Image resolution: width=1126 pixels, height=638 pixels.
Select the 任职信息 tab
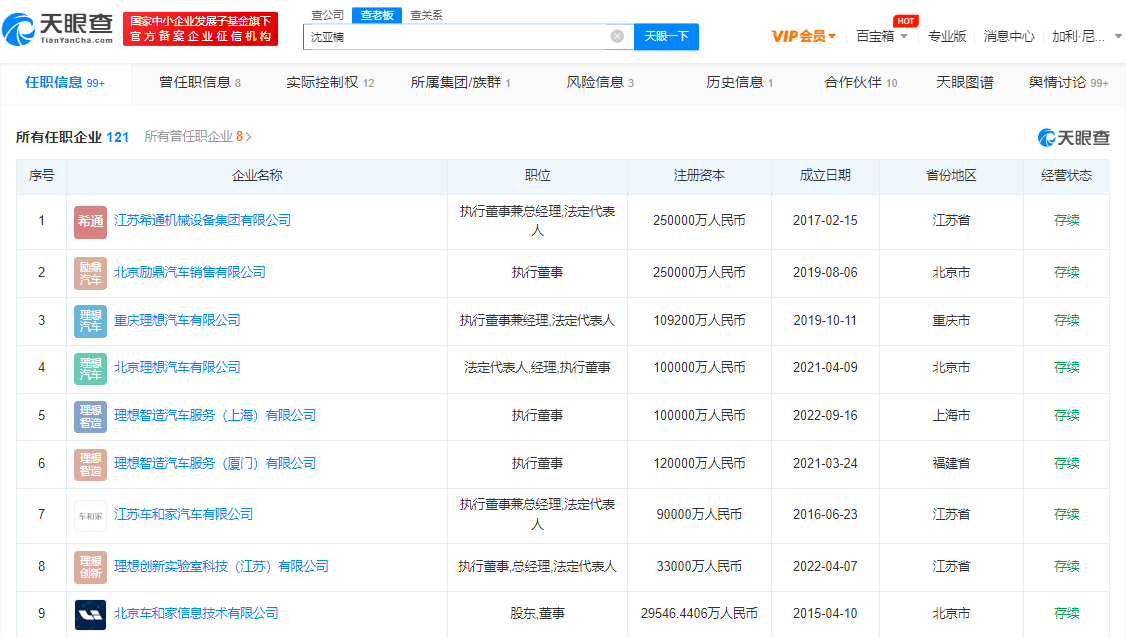pyautogui.click(x=65, y=83)
